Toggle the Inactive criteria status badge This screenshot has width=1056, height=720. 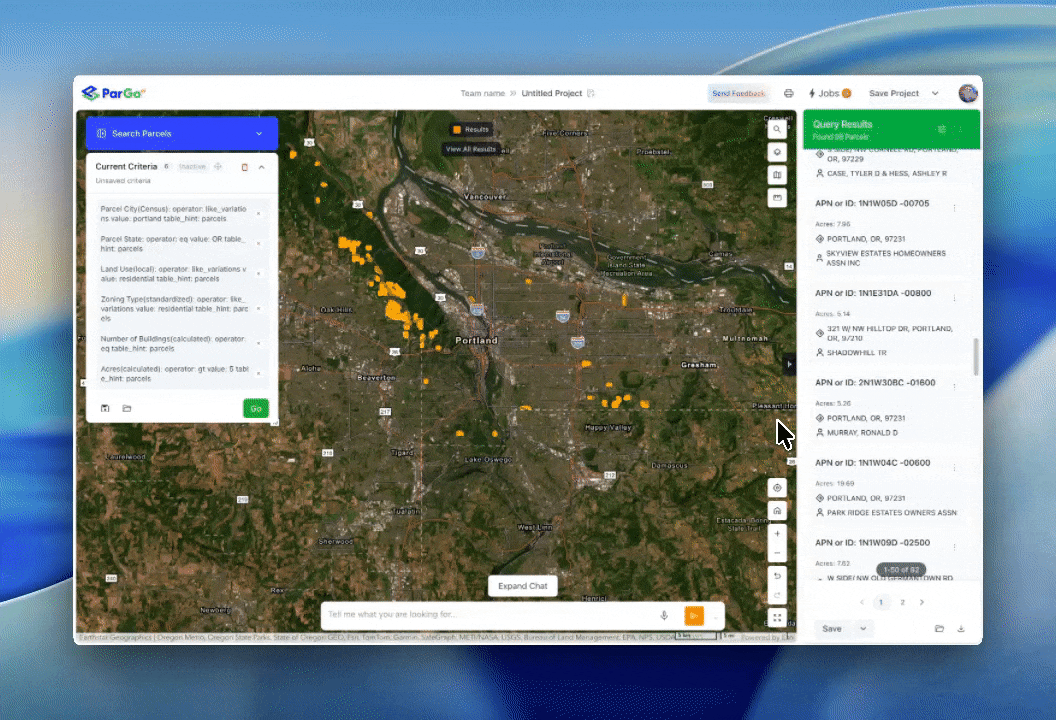point(192,167)
